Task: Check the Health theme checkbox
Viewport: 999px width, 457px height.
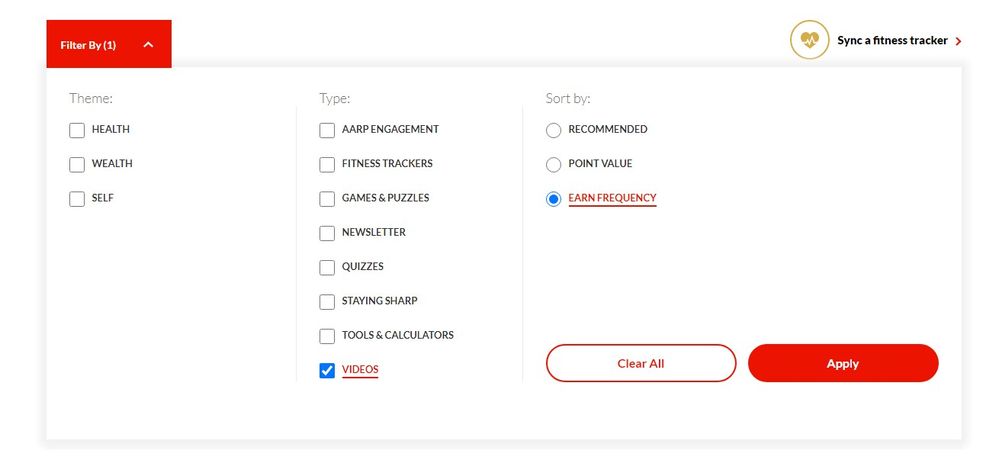Action: coord(77,130)
